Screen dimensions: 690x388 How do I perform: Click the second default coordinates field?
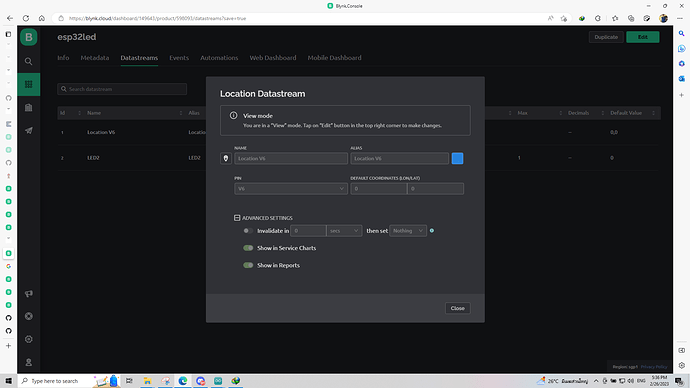(435, 189)
